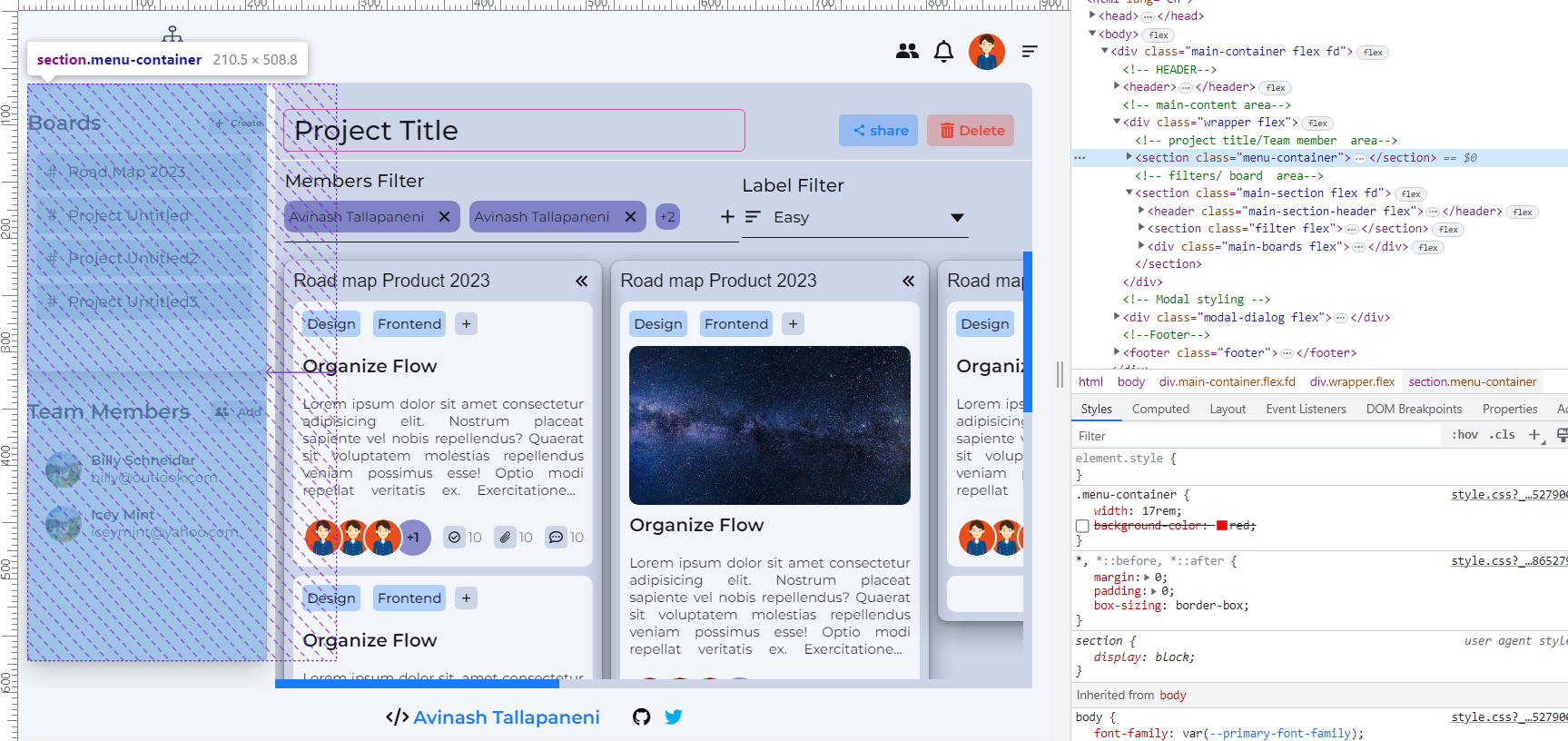
Task: Enable the background-color red declaration checkbox
Action: point(1082,527)
